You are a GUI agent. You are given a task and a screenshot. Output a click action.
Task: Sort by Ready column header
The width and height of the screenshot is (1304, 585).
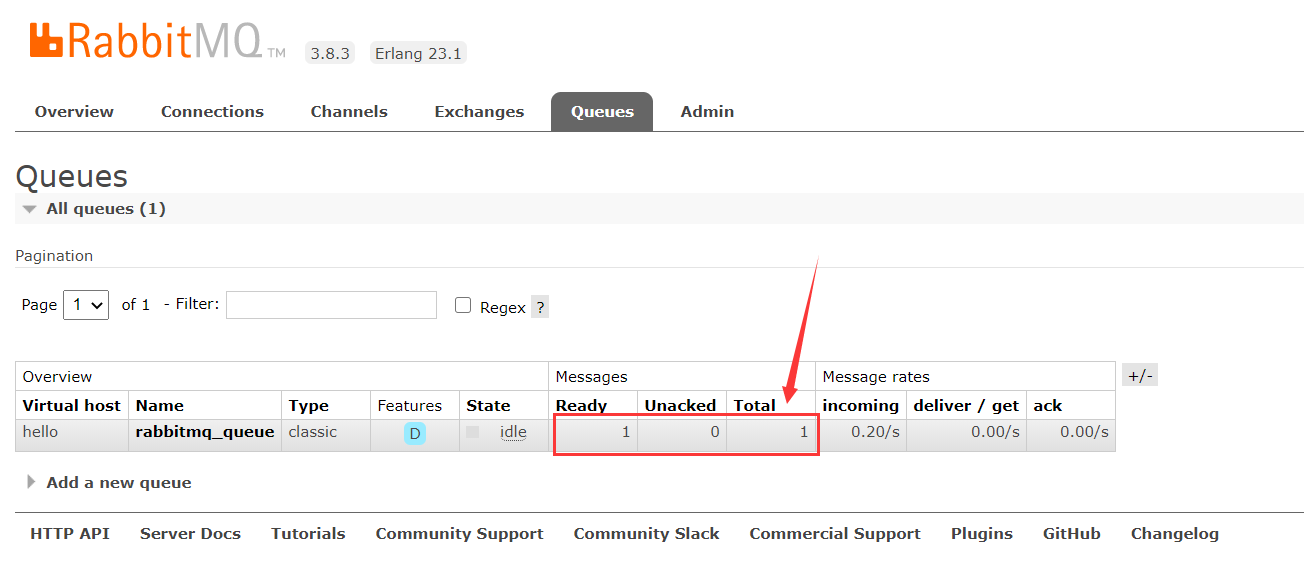point(581,406)
